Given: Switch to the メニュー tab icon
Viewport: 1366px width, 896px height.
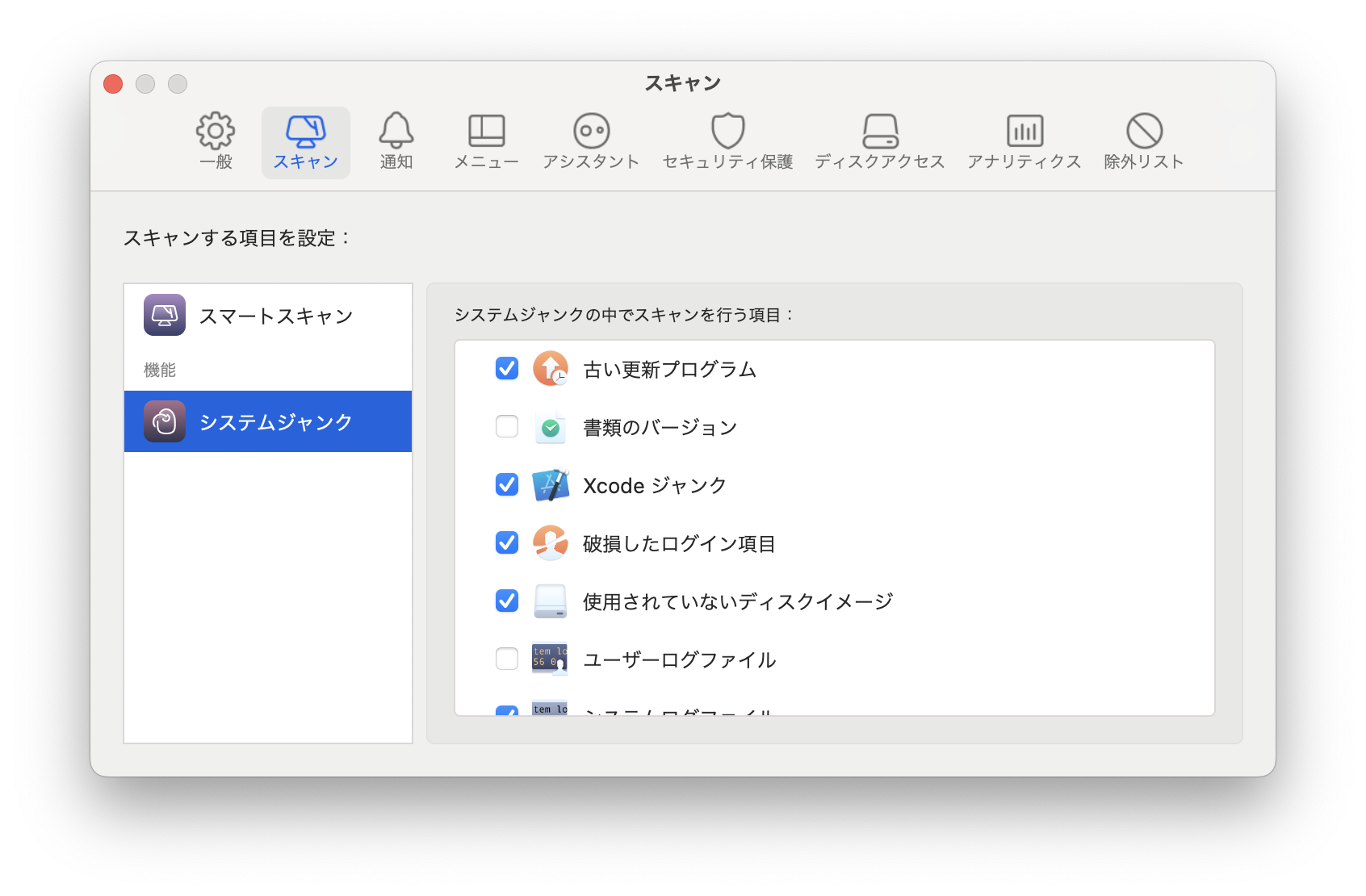Looking at the screenshot, I should [x=487, y=131].
